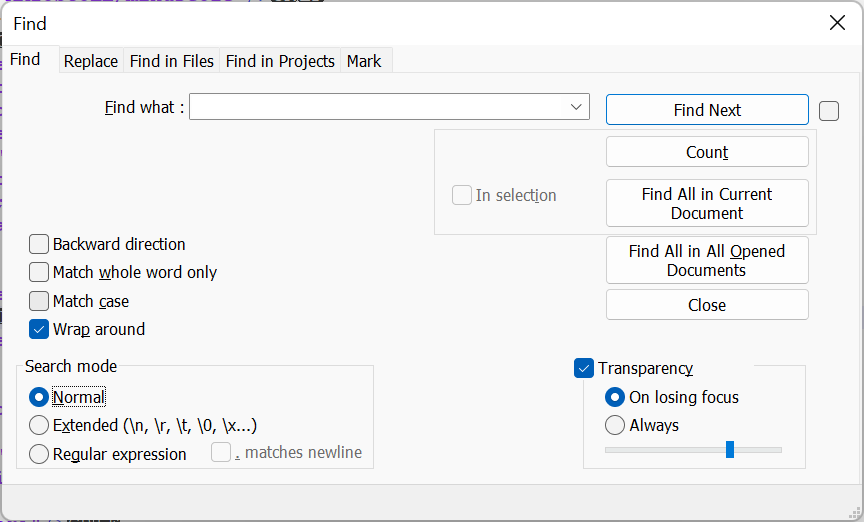Click Find All in Current Document
The image size is (864, 522).
tap(707, 203)
